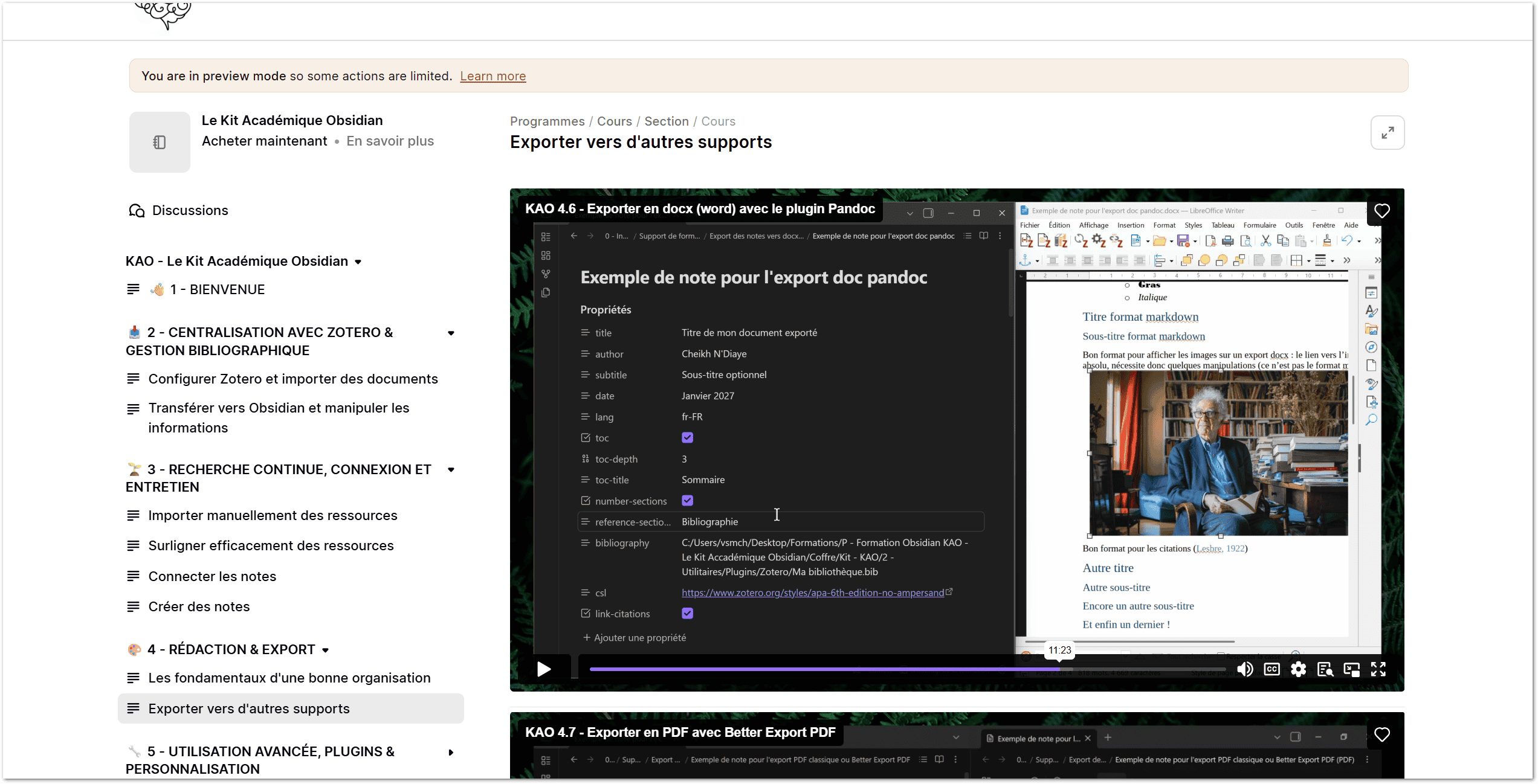
Task: Collapse section 3 Recherche continue arrow
Action: point(451,469)
